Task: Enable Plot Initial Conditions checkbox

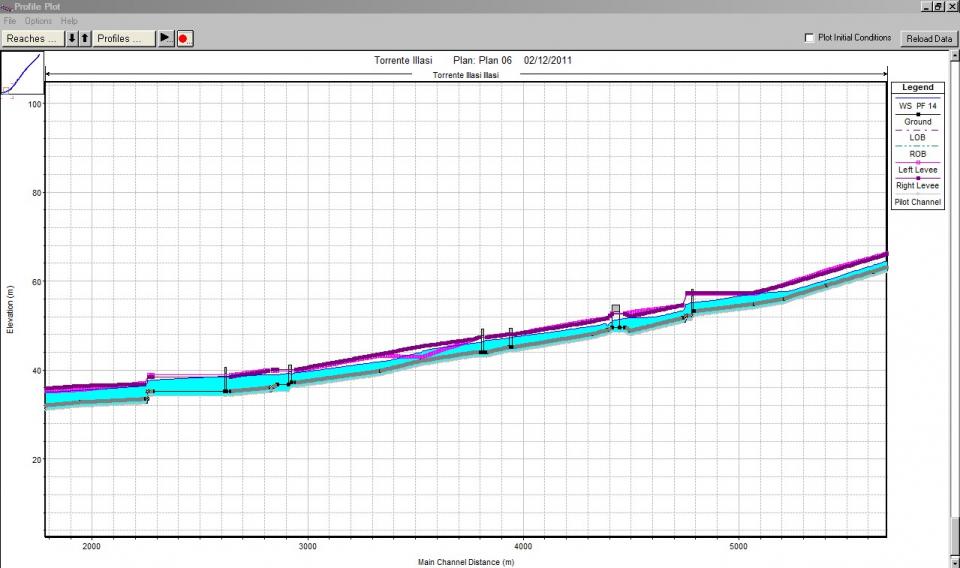Action: tap(809, 38)
